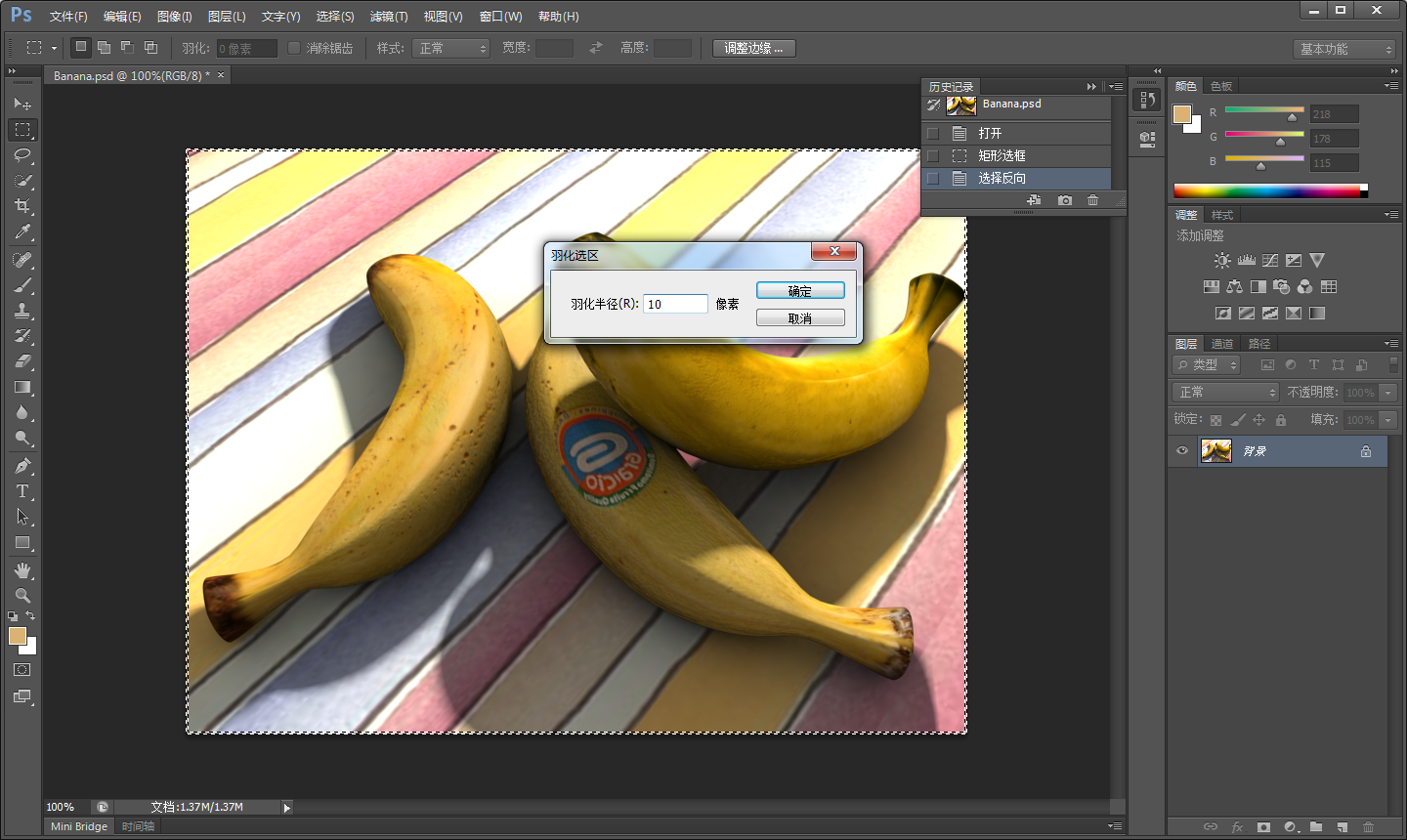The image size is (1407, 840).
Task: Switch to the 通道 (Channels) tab
Action: point(1222,344)
